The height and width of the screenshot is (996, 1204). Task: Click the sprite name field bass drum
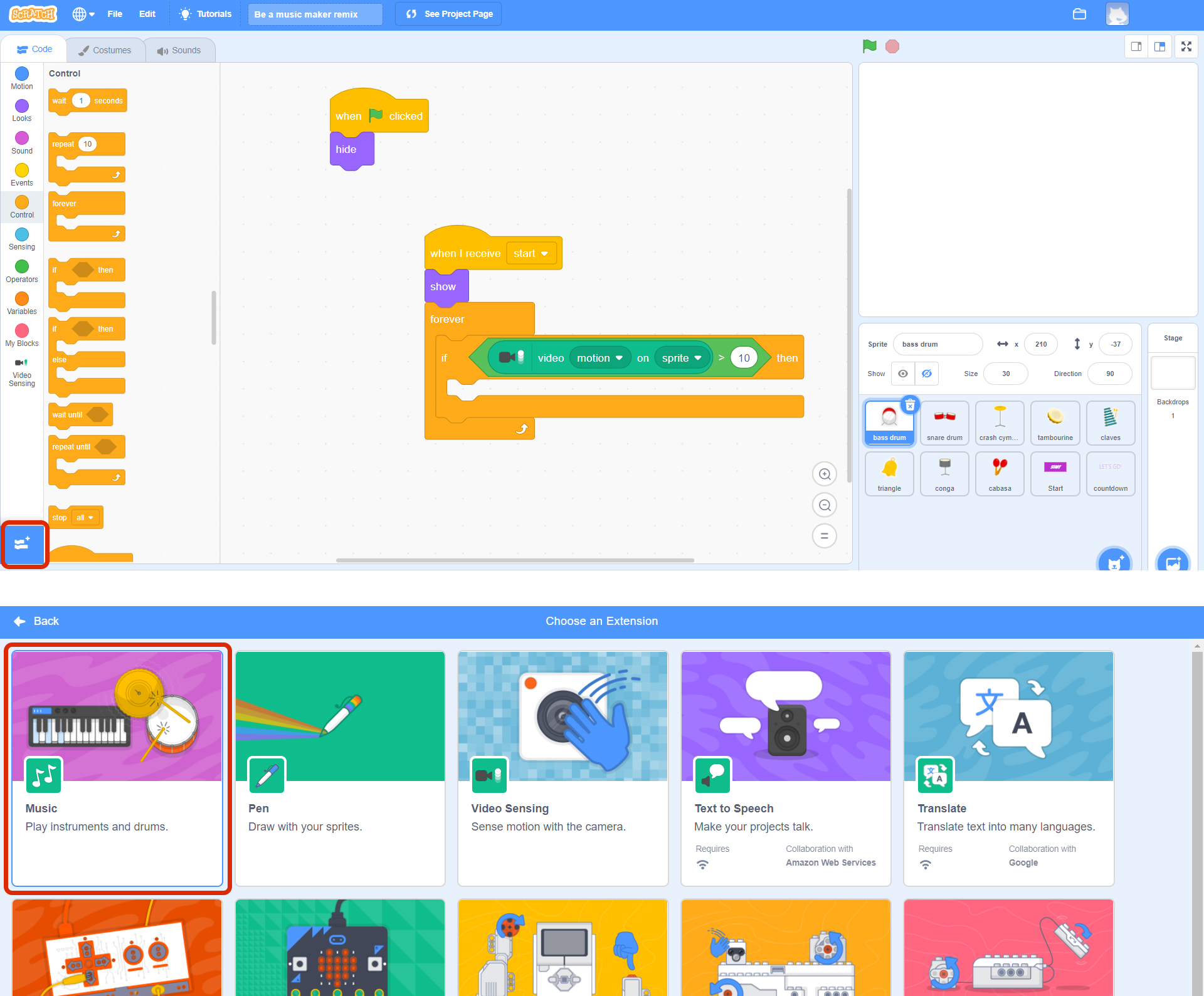point(937,344)
